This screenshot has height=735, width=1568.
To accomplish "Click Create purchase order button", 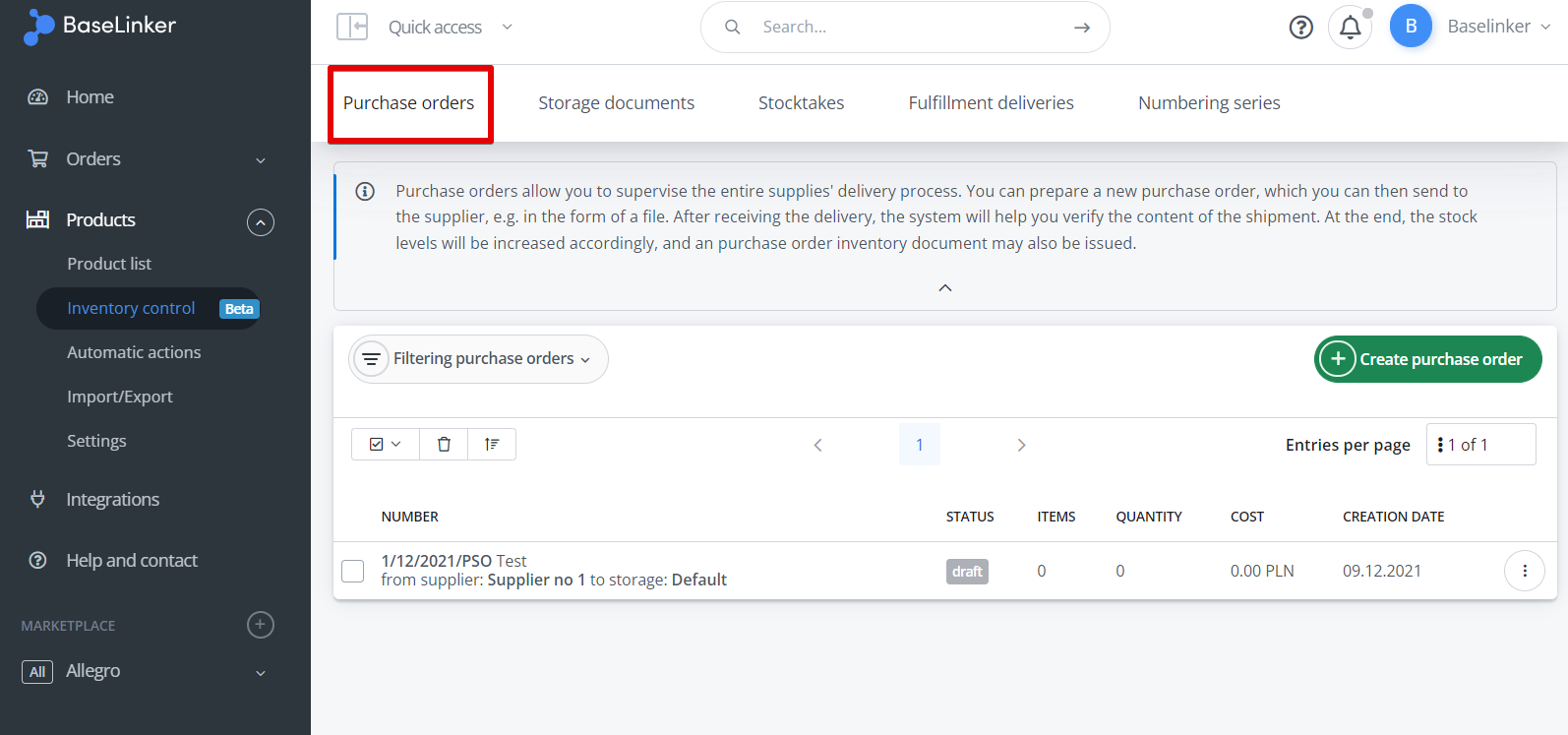I will pyautogui.click(x=1428, y=359).
